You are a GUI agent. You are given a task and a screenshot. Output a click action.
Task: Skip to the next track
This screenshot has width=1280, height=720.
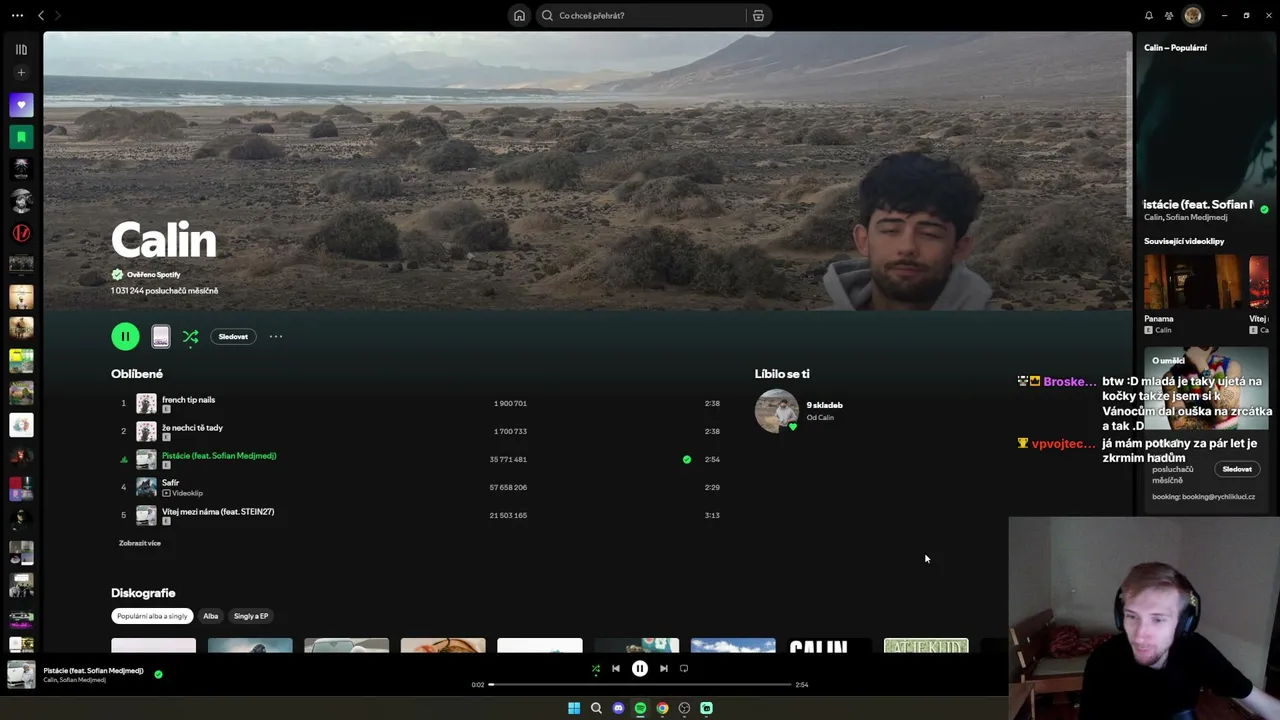pos(664,669)
